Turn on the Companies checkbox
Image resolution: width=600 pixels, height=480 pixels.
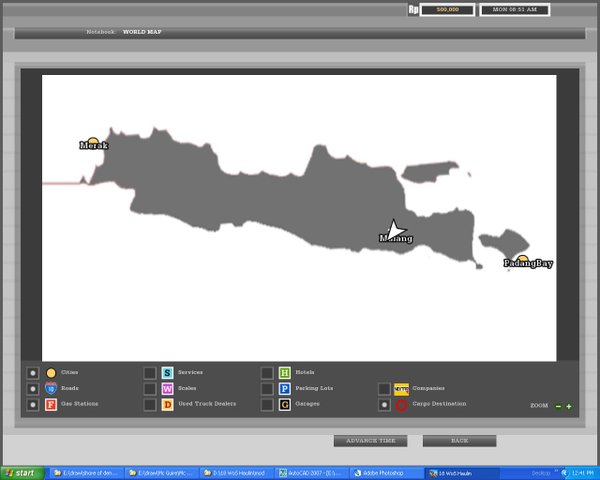(384, 388)
